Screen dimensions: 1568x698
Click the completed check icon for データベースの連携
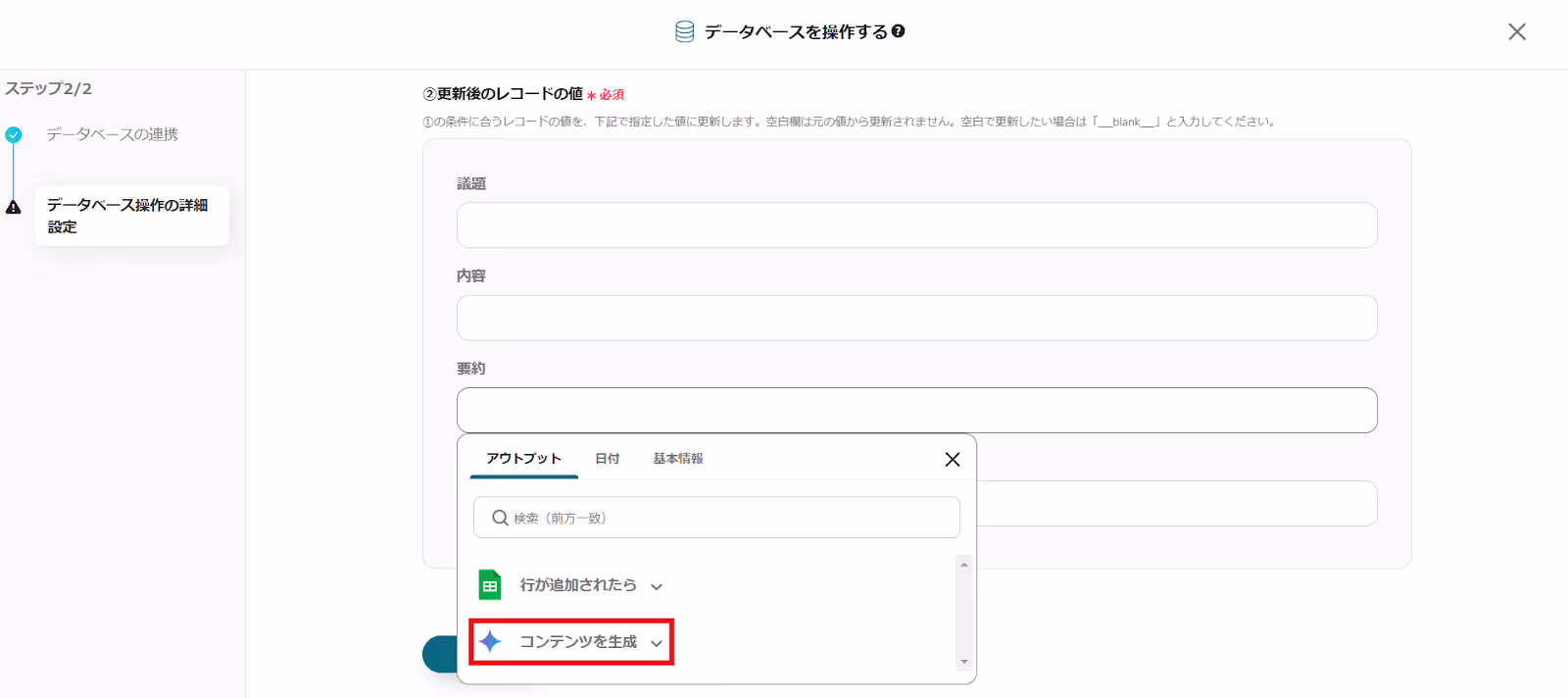coord(14,135)
